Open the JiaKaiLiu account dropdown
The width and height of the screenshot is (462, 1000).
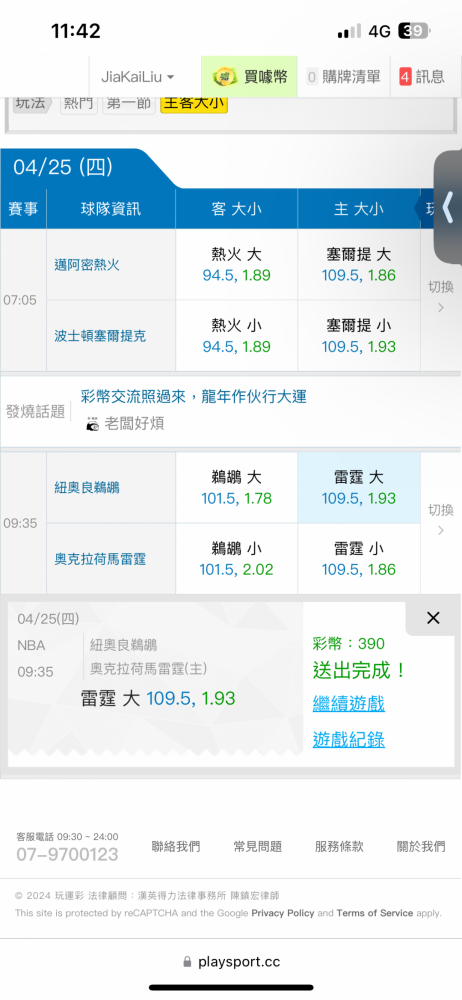pos(137,77)
